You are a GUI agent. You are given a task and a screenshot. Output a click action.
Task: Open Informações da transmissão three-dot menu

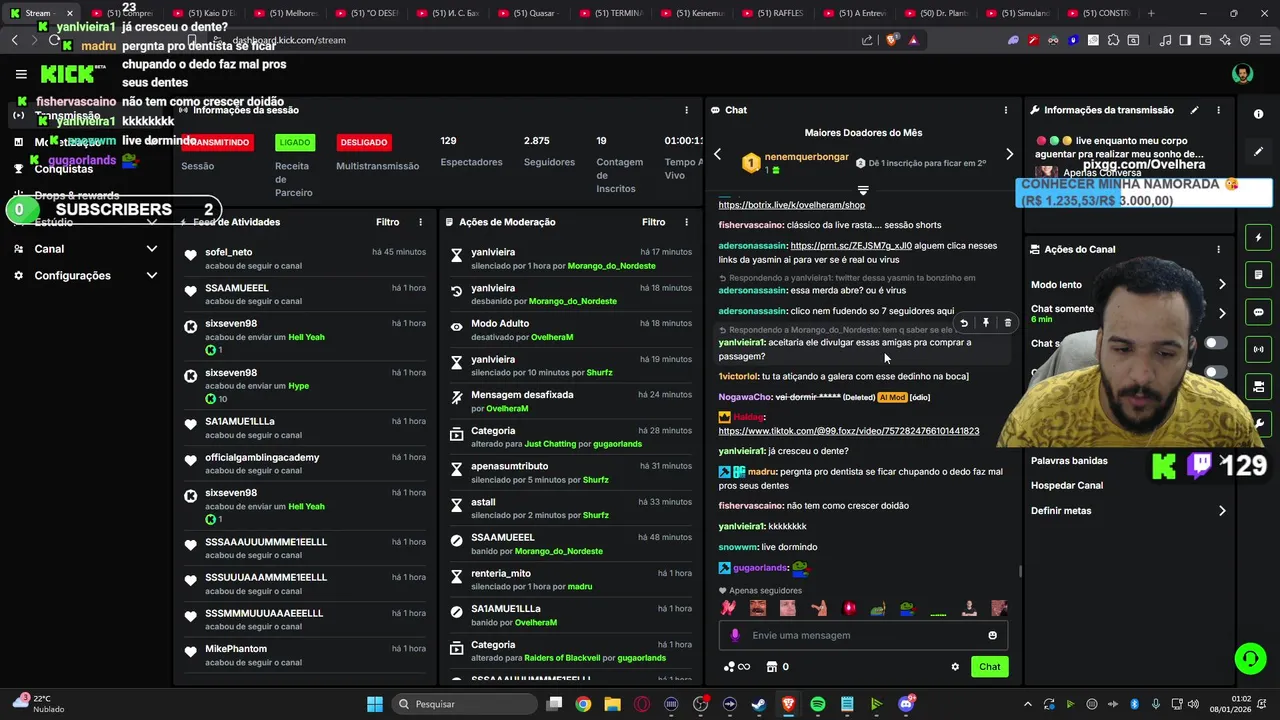pos(1218,110)
